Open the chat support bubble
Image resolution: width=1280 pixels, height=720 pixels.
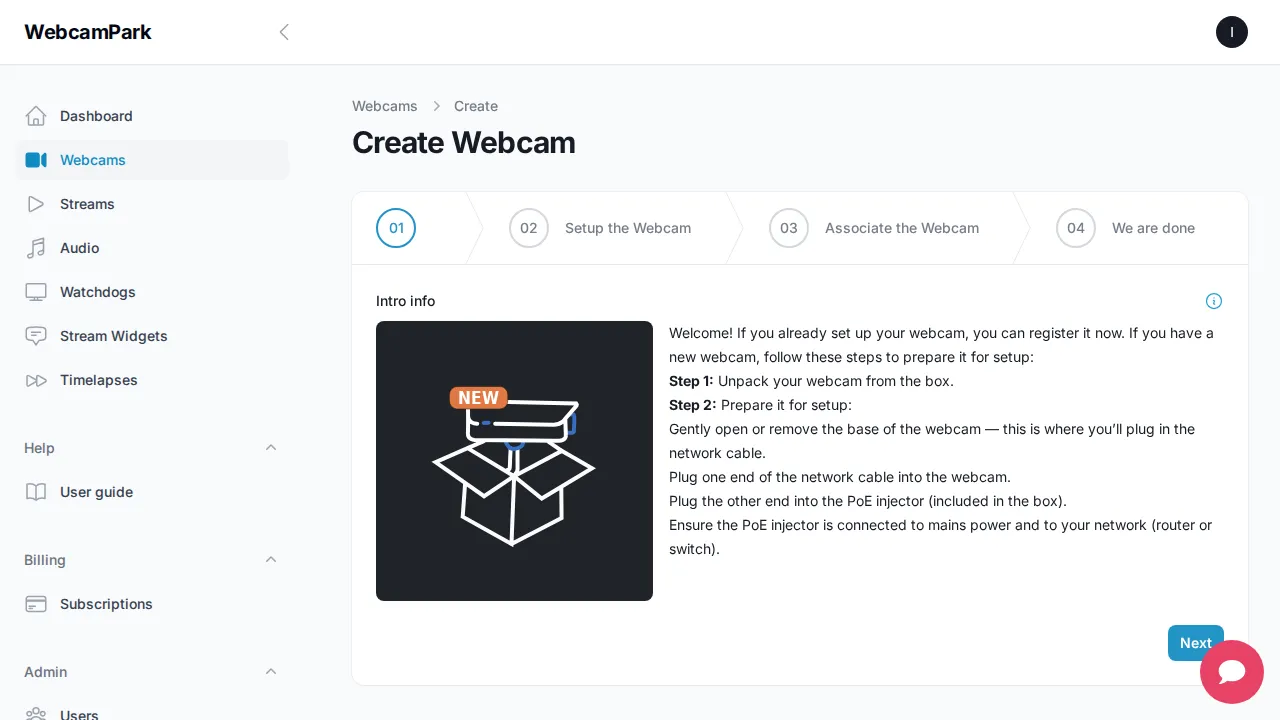pyautogui.click(x=1232, y=672)
